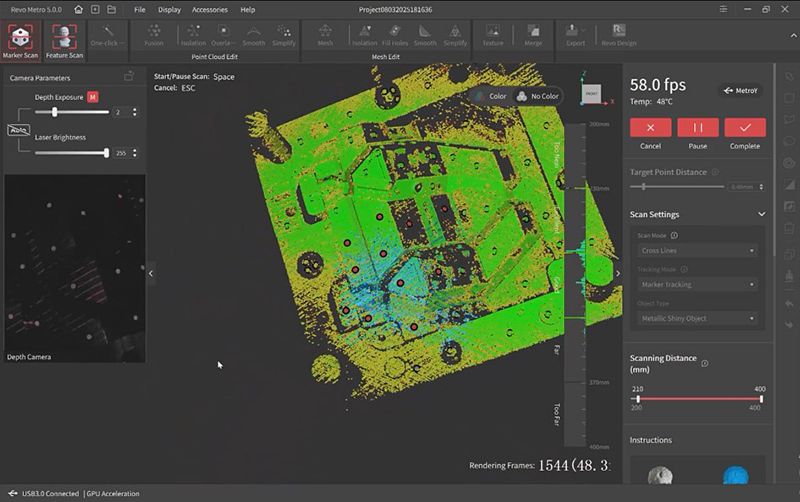800x502 pixels.
Task: Click the view orientation cube
Action: tap(591, 92)
